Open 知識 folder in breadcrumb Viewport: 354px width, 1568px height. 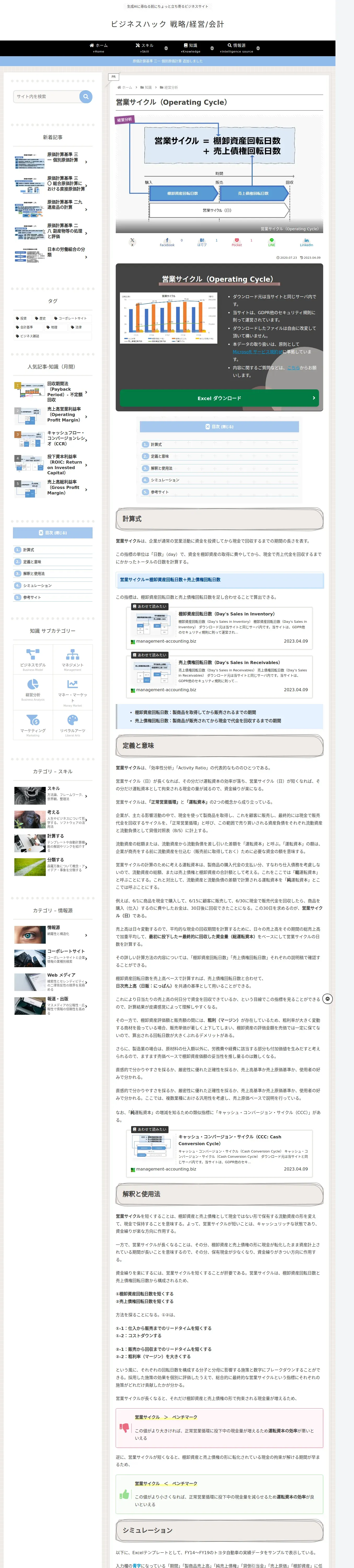click(146, 88)
